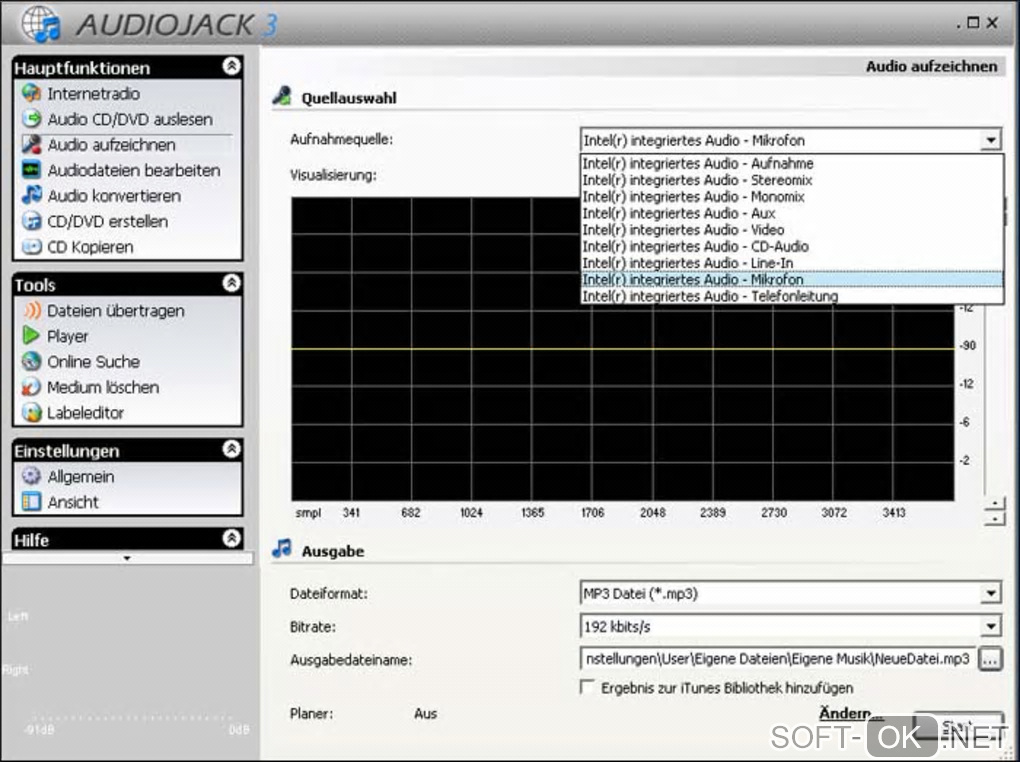Open the Dateiformat dropdown
Image resolution: width=1020 pixels, height=762 pixels.
pyautogui.click(x=990, y=594)
